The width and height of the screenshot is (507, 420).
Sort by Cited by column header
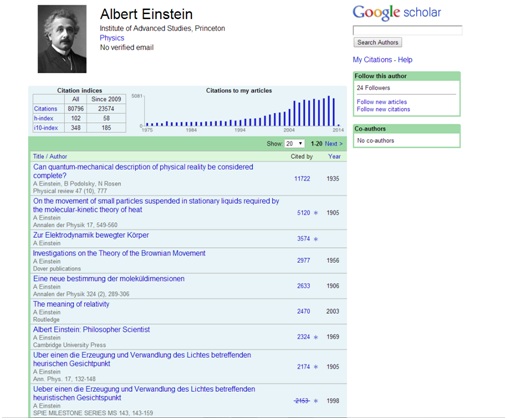[x=301, y=156]
